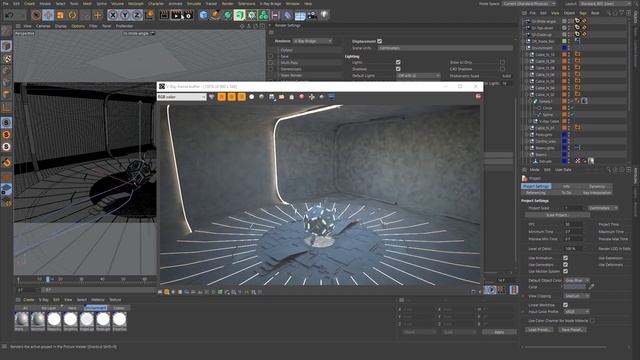Viewport: 640px width, 360px height.
Task: Click the Camera object icon
Action: tap(312, 15)
